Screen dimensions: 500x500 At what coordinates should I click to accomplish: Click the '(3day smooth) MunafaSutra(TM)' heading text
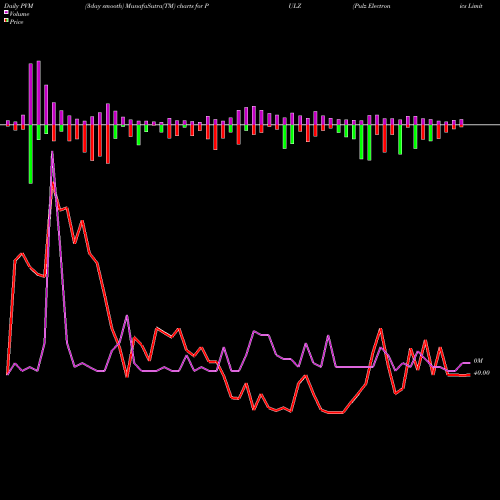coord(130,6)
